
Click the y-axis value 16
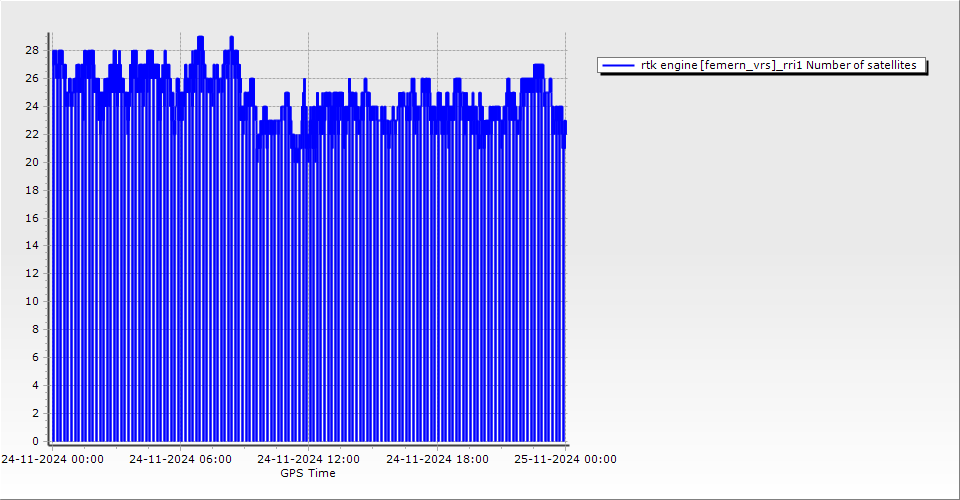(32, 218)
